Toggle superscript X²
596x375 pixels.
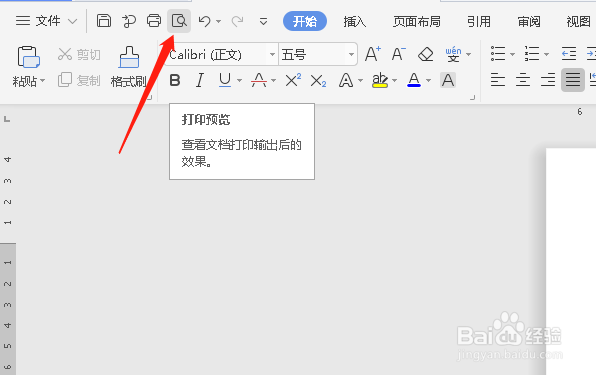293,80
